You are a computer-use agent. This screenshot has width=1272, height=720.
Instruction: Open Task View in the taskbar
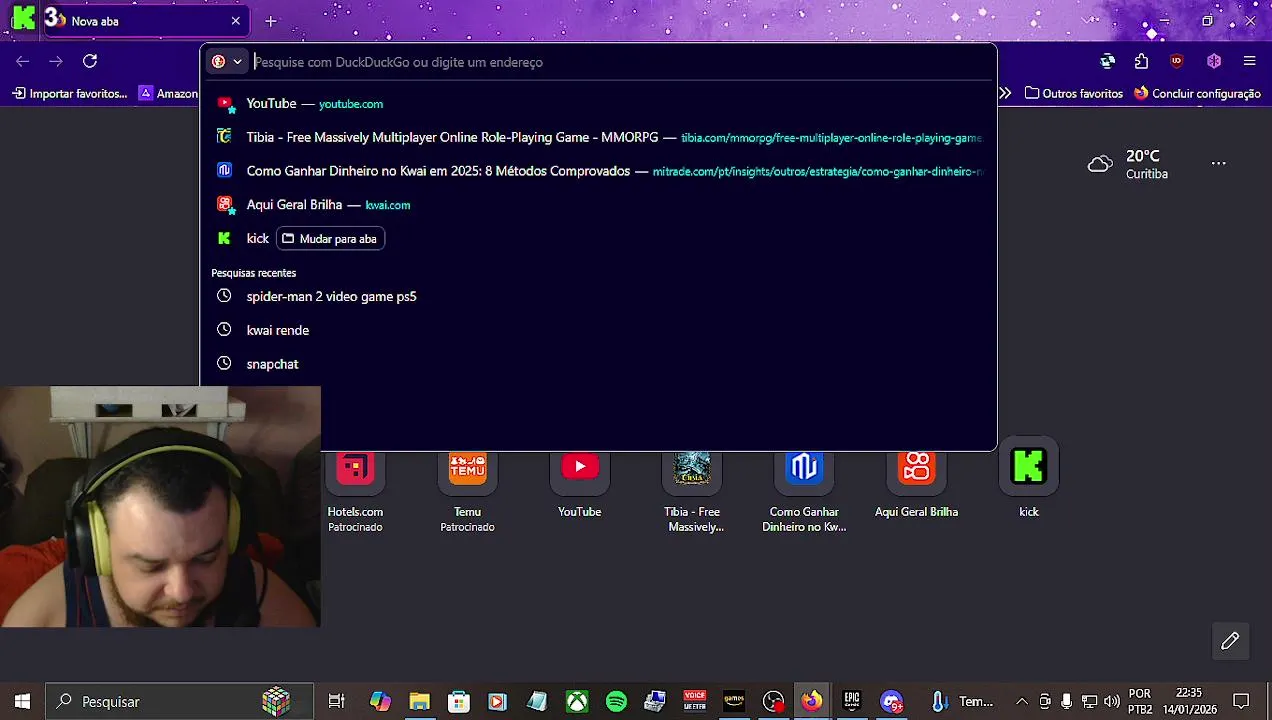pos(337,701)
